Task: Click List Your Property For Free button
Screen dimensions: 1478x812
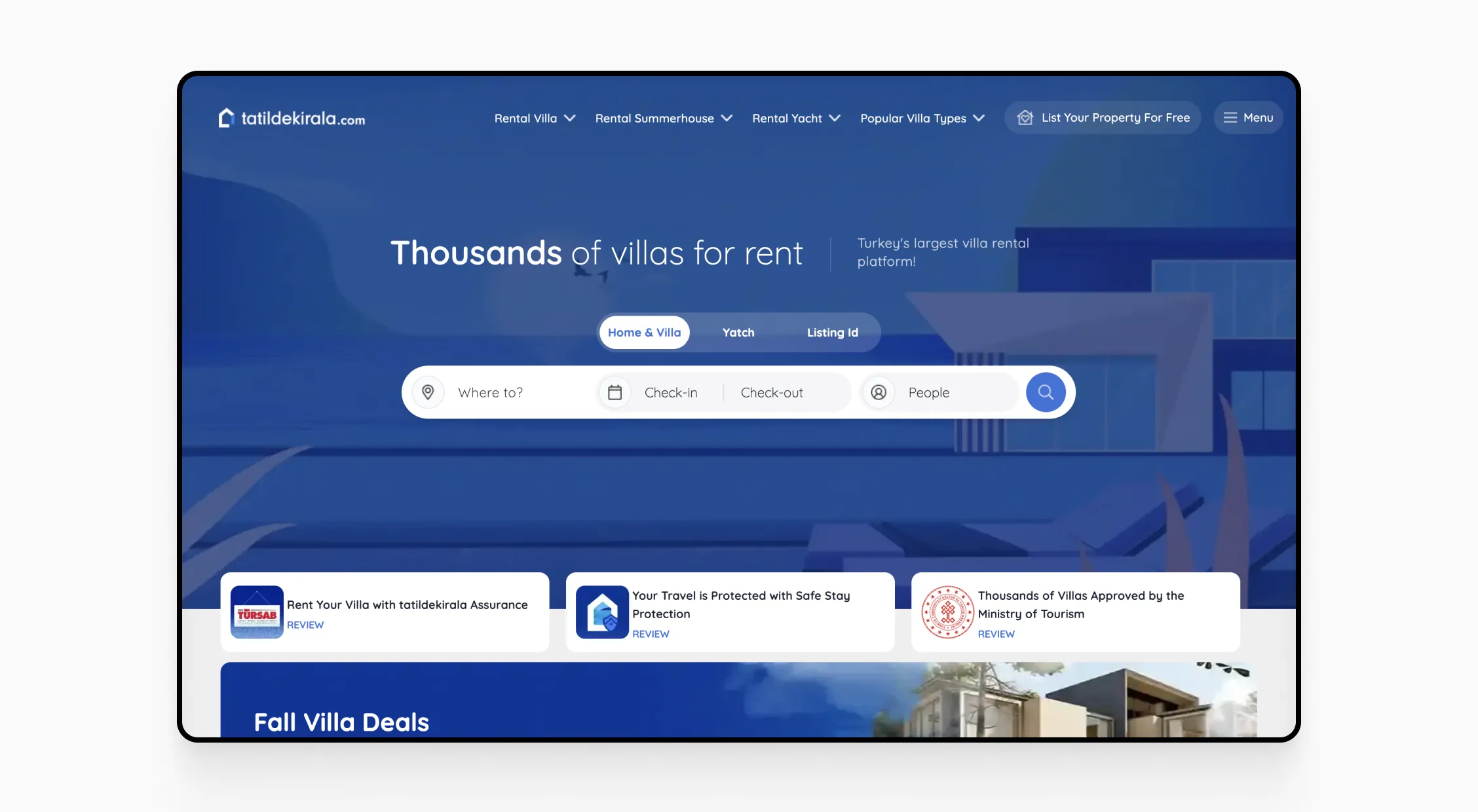Action: point(1103,118)
